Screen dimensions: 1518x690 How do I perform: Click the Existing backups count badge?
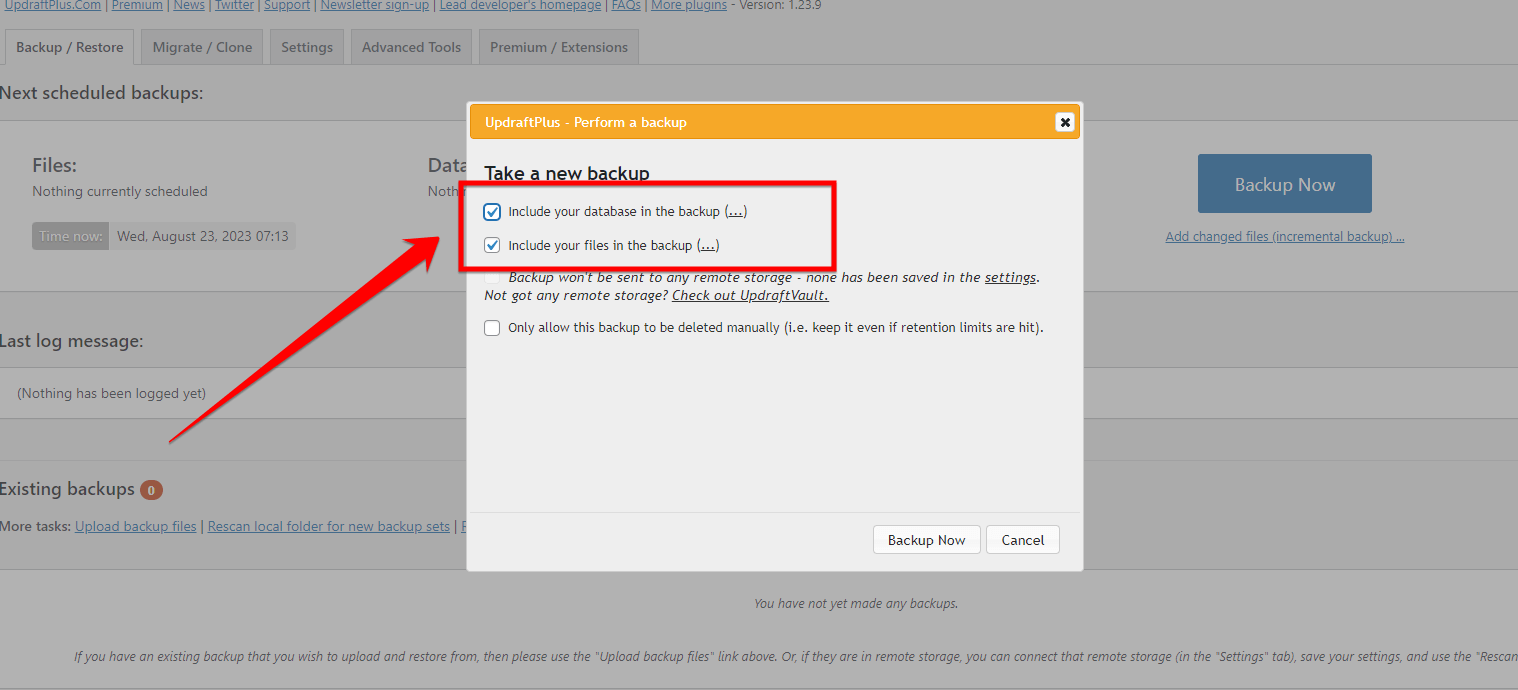click(x=151, y=490)
